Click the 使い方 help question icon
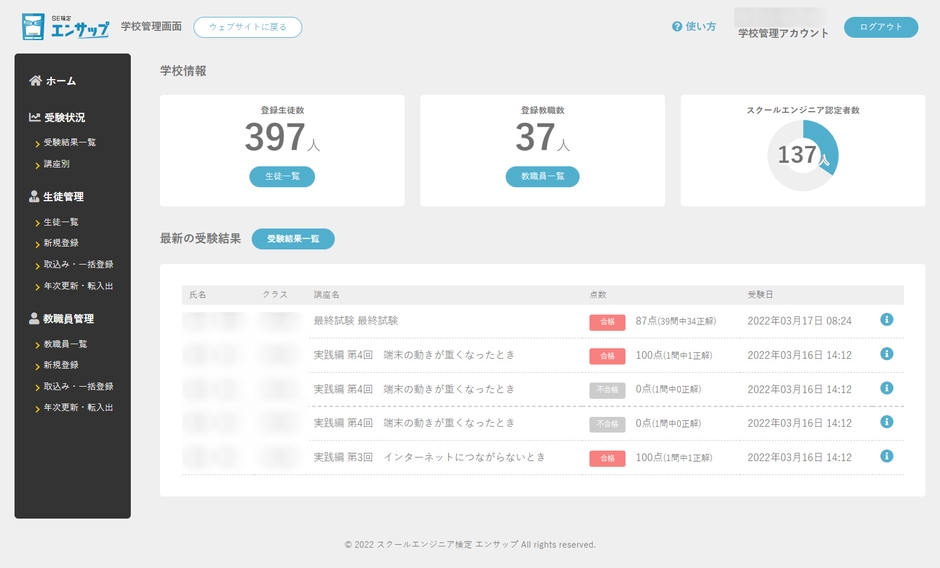The image size is (940, 568). (x=677, y=27)
